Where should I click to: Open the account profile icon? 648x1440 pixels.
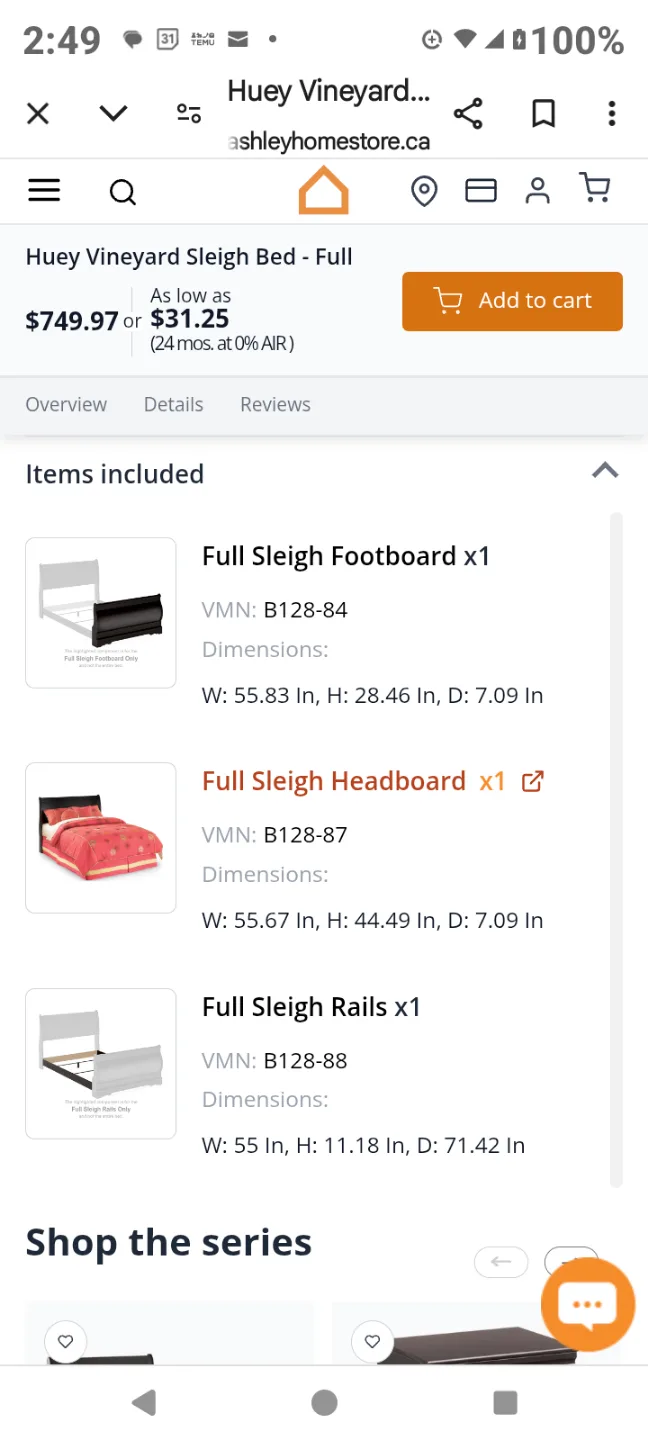[537, 190]
